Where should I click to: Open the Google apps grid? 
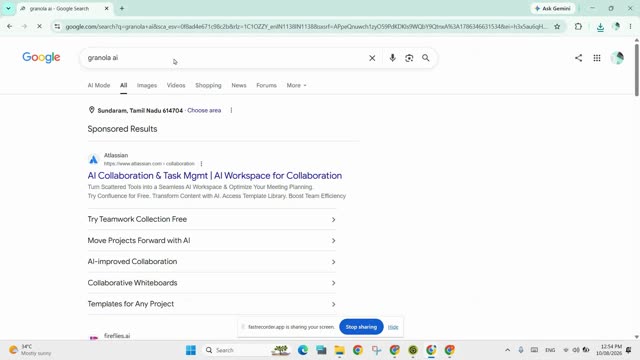coord(597,58)
